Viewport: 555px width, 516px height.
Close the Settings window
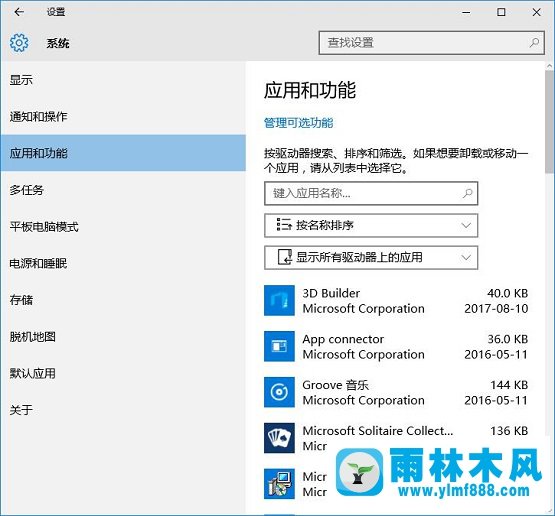pyautogui.click(x=536, y=12)
